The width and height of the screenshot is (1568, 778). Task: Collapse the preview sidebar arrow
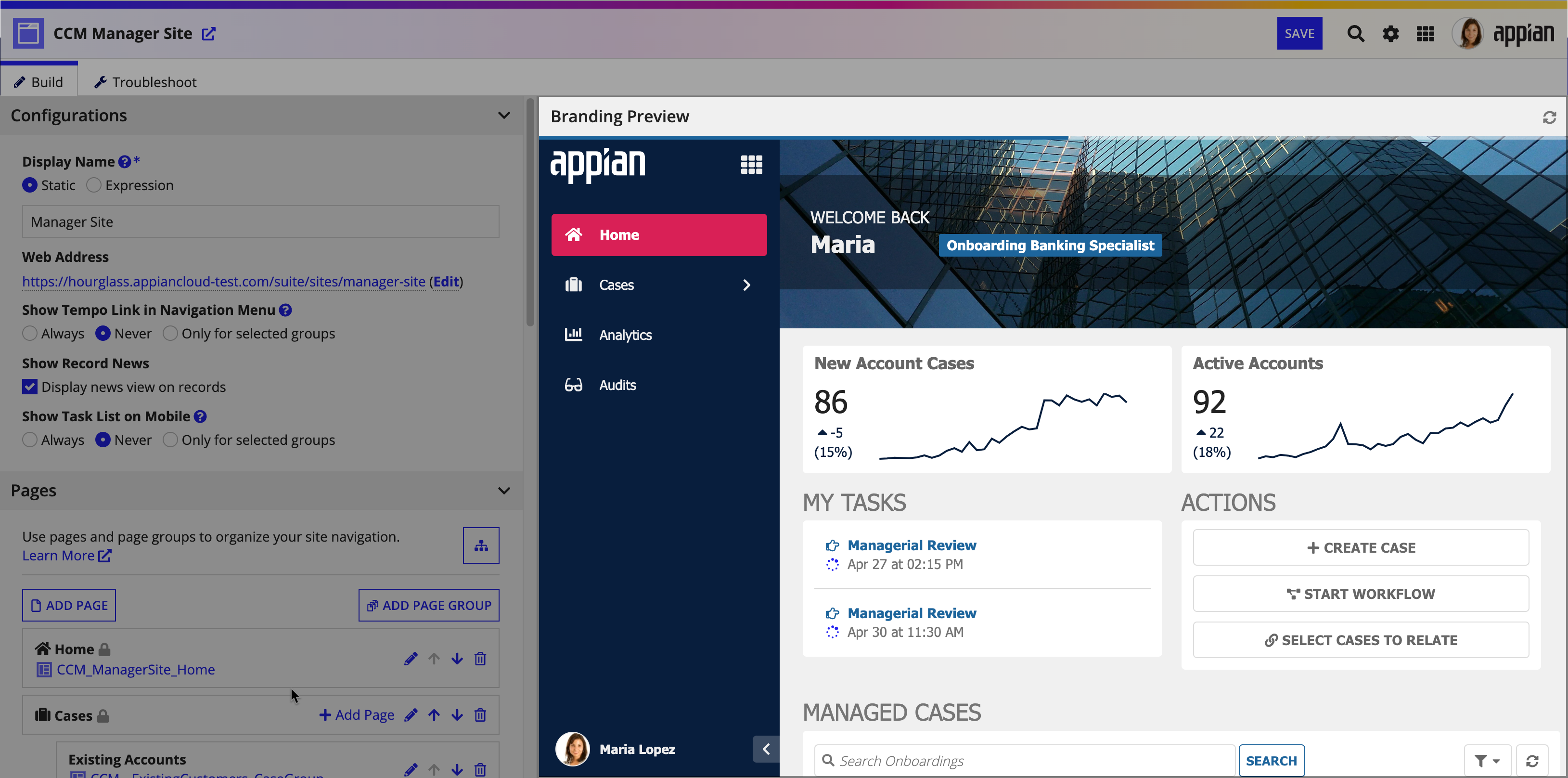click(766, 750)
